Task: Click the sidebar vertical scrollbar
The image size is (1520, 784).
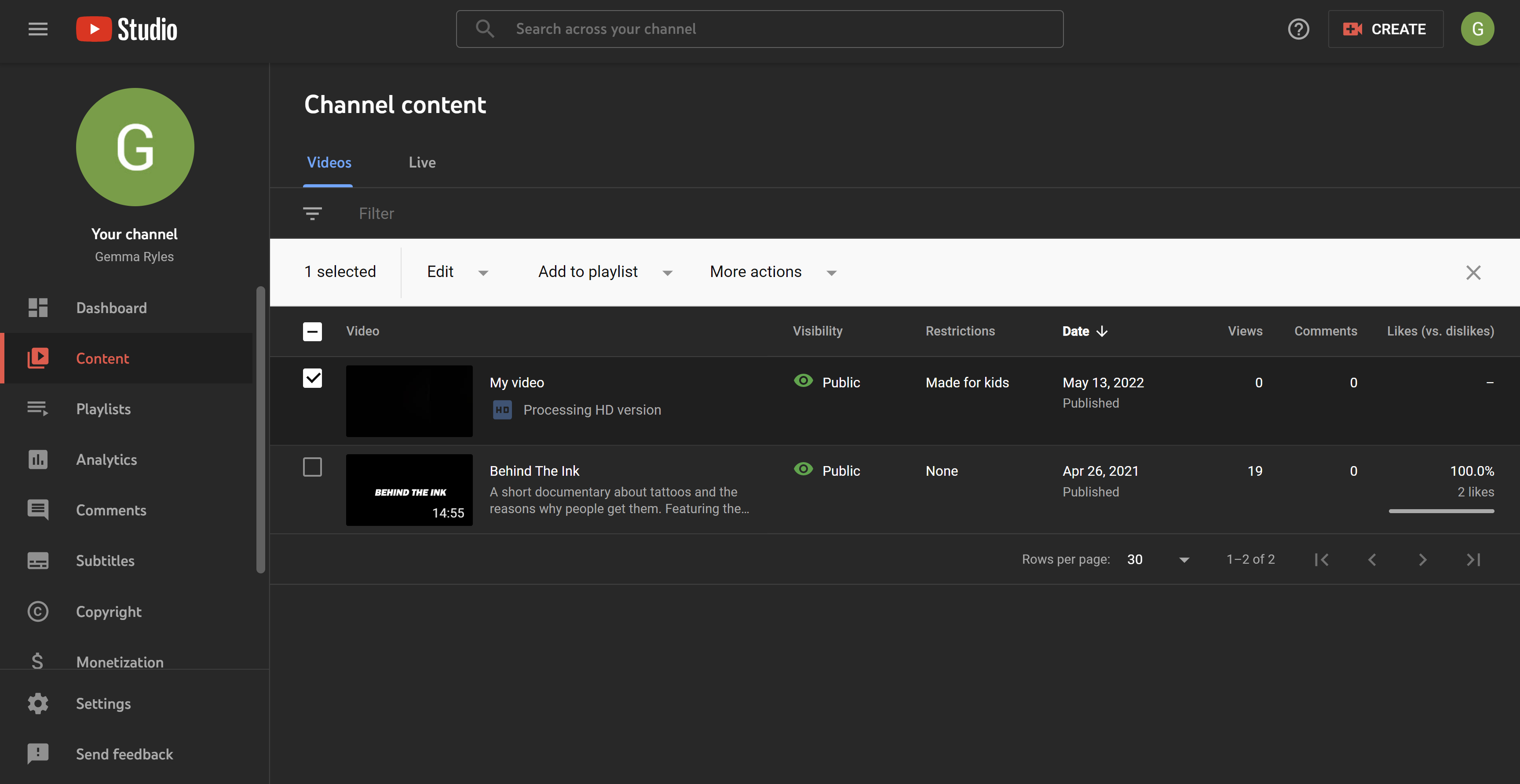Action: point(260,430)
